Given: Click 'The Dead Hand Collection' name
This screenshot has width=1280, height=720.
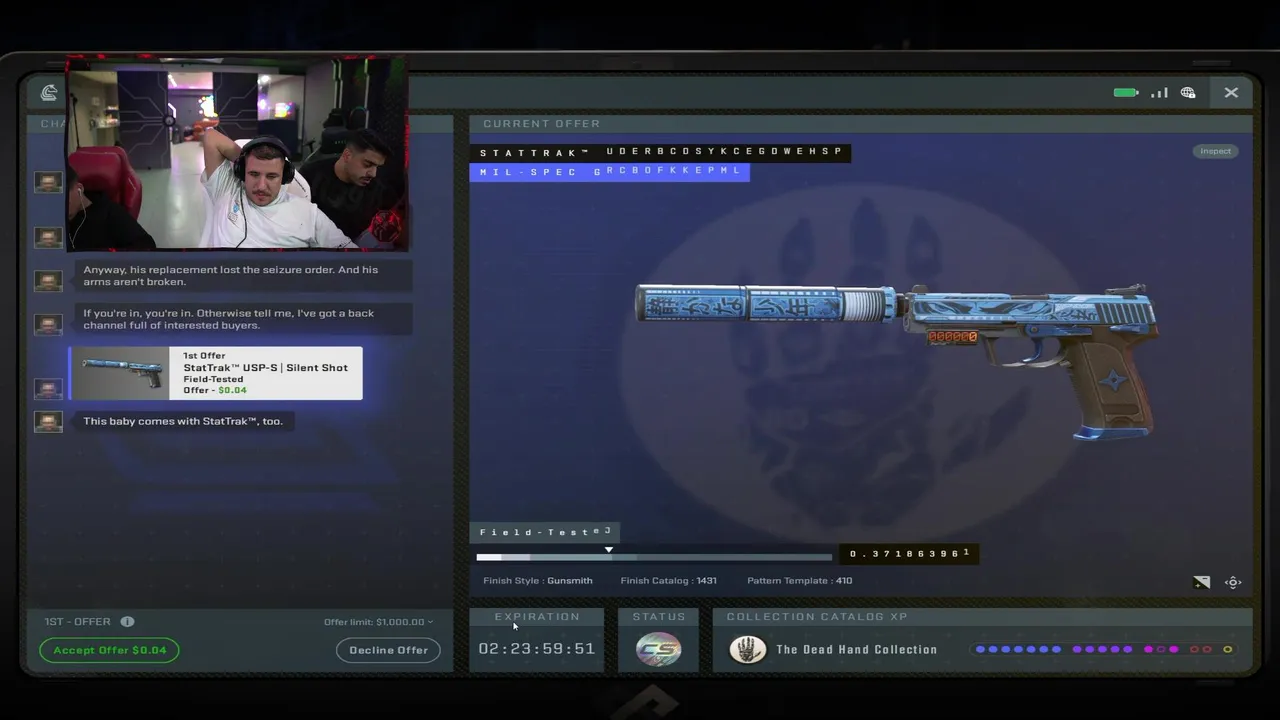Looking at the screenshot, I should (857, 650).
